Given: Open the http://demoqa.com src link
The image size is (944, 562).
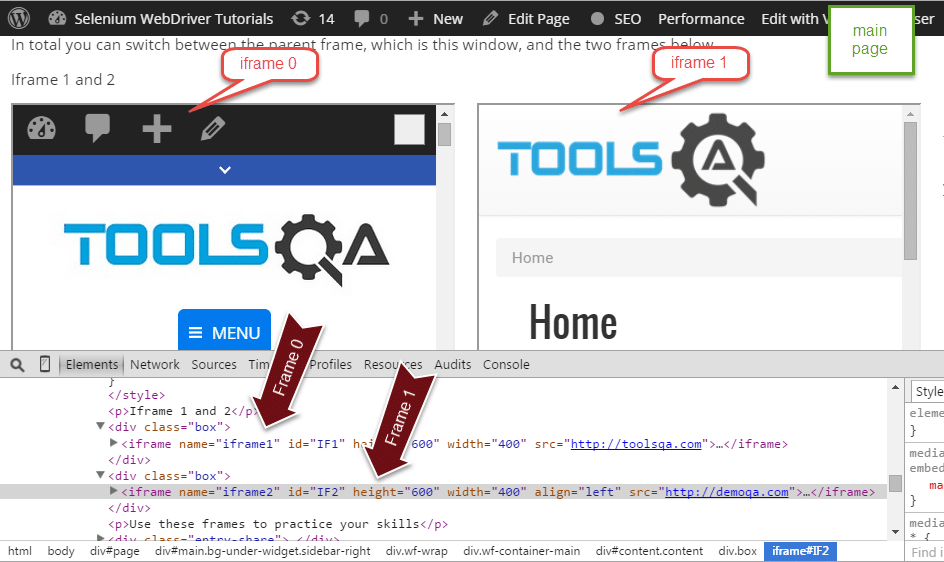Looking at the screenshot, I should click(x=727, y=492).
